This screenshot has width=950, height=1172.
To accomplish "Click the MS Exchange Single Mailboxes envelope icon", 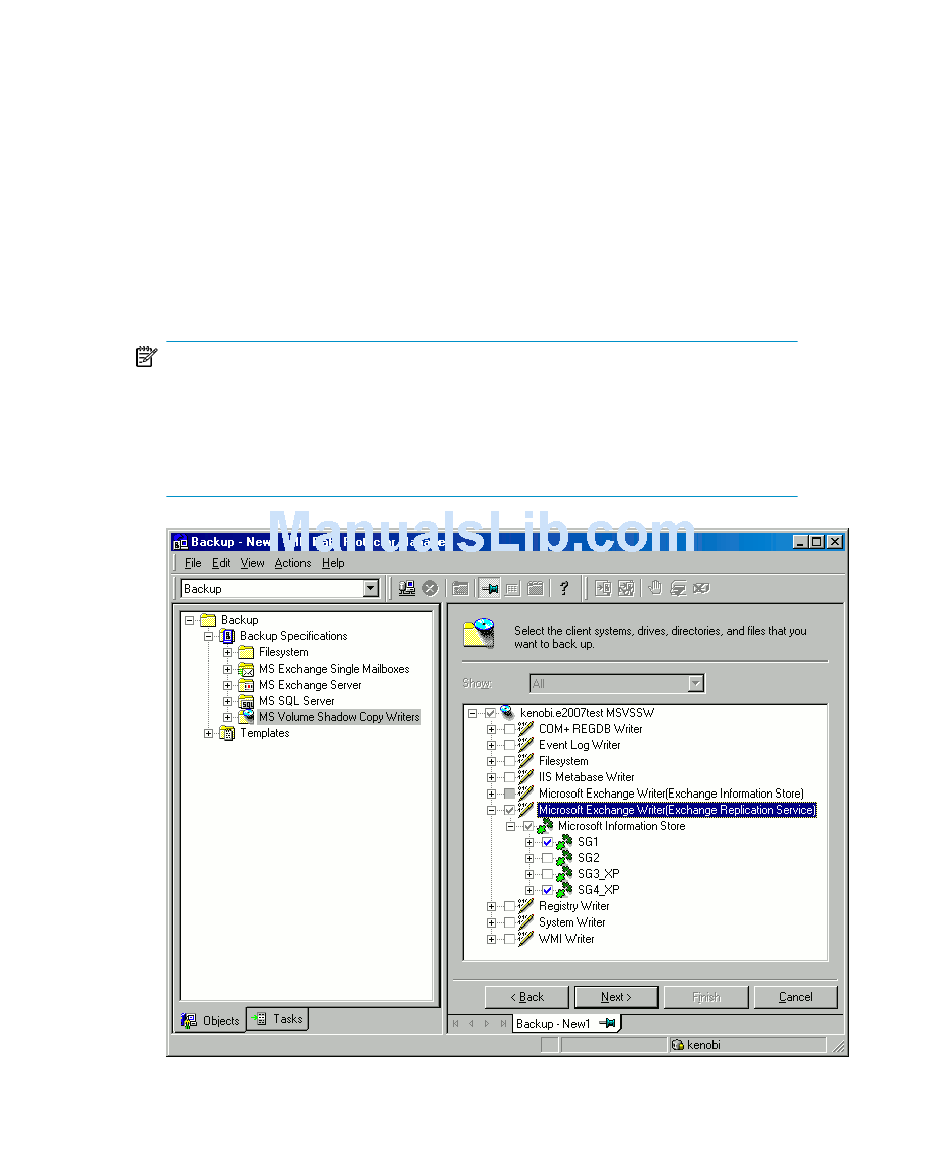I will pyautogui.click(x=246, y=669).
